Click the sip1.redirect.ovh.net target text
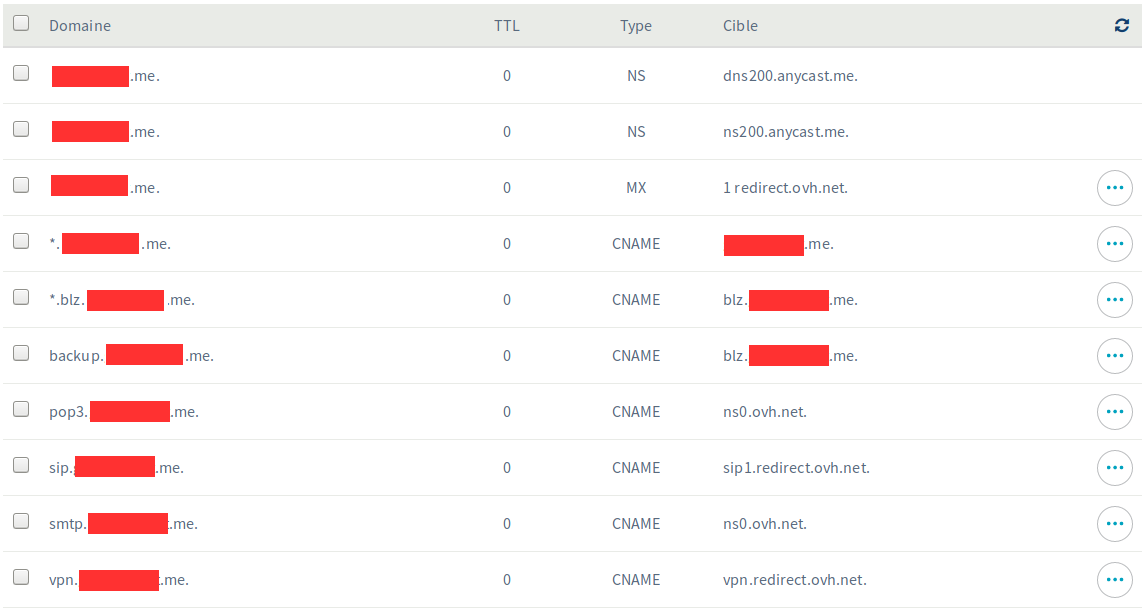 tap(796, 468)
